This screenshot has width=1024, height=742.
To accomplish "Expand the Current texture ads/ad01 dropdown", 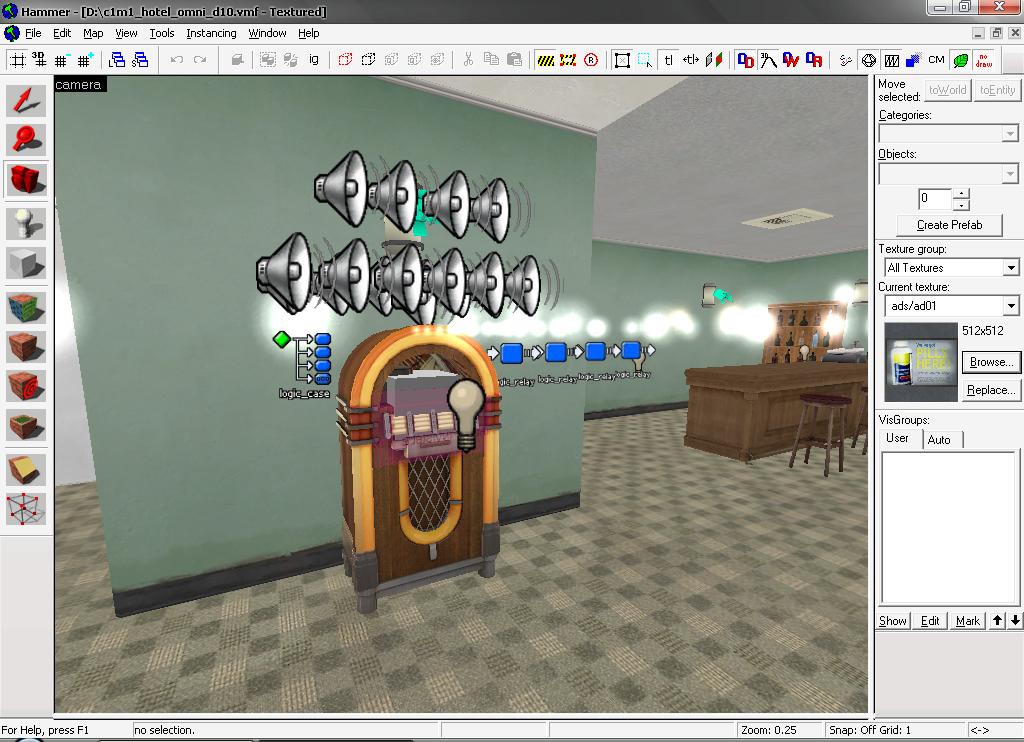I will tap(1010, 306).
